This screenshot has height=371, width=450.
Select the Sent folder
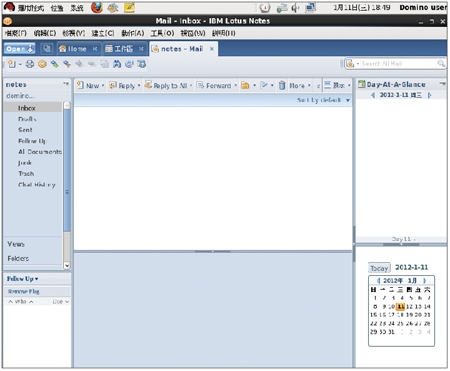[x=25, y=130]
